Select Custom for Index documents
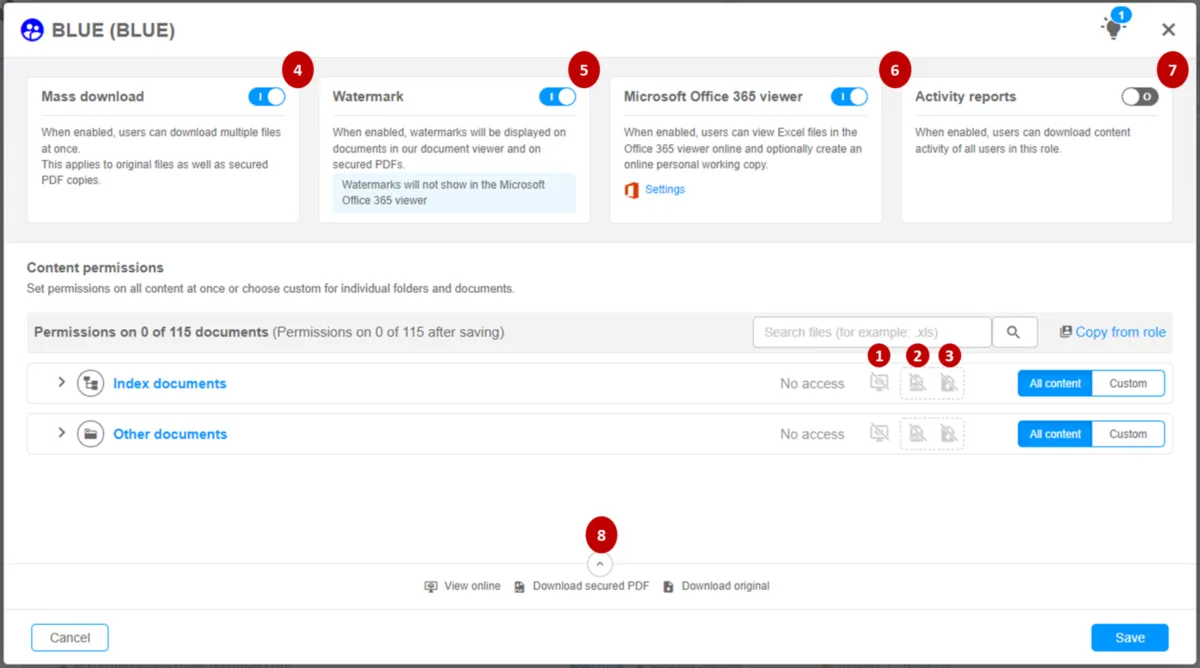 click(1128, 383)
